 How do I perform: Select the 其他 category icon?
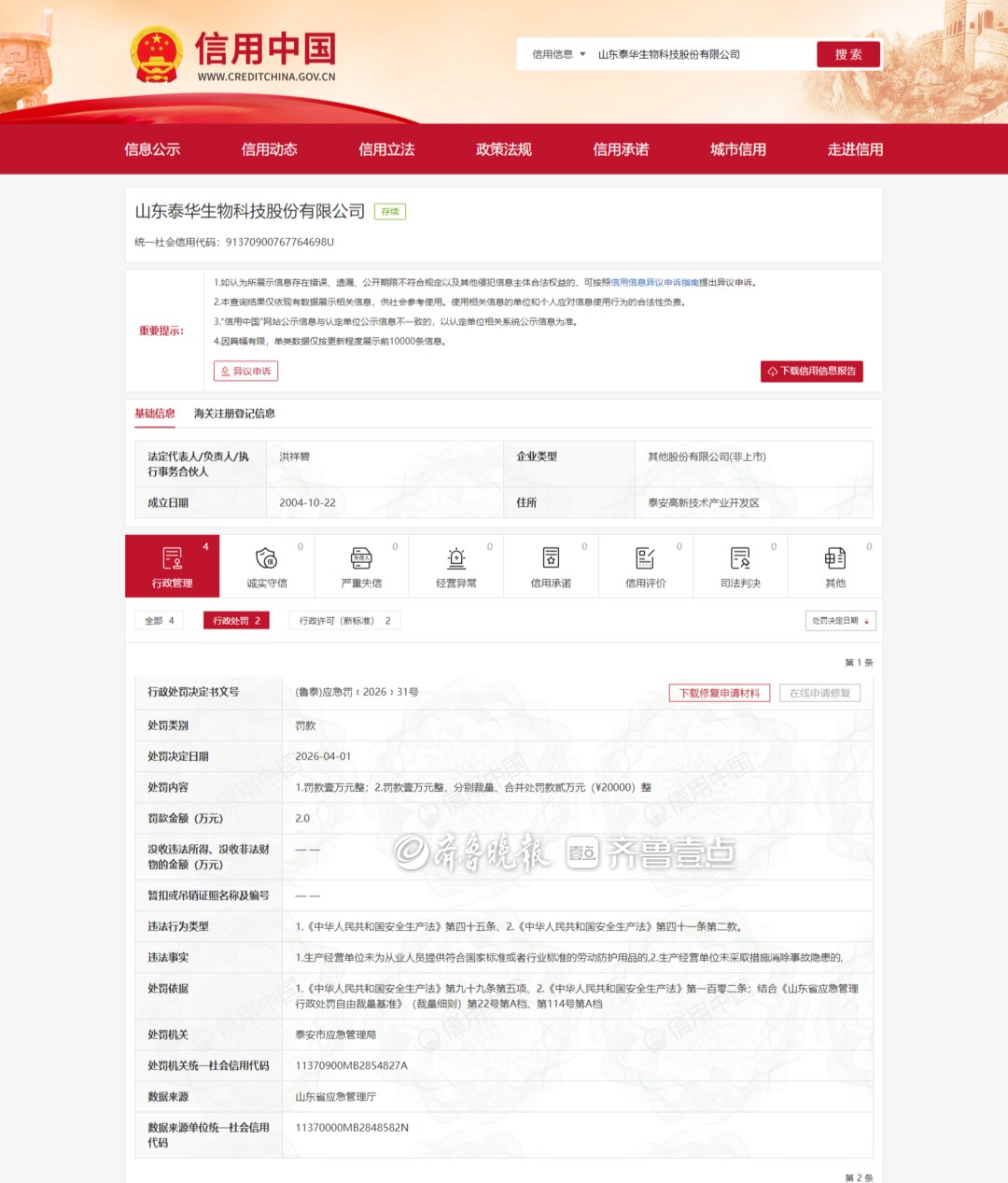tap(835, 559)
